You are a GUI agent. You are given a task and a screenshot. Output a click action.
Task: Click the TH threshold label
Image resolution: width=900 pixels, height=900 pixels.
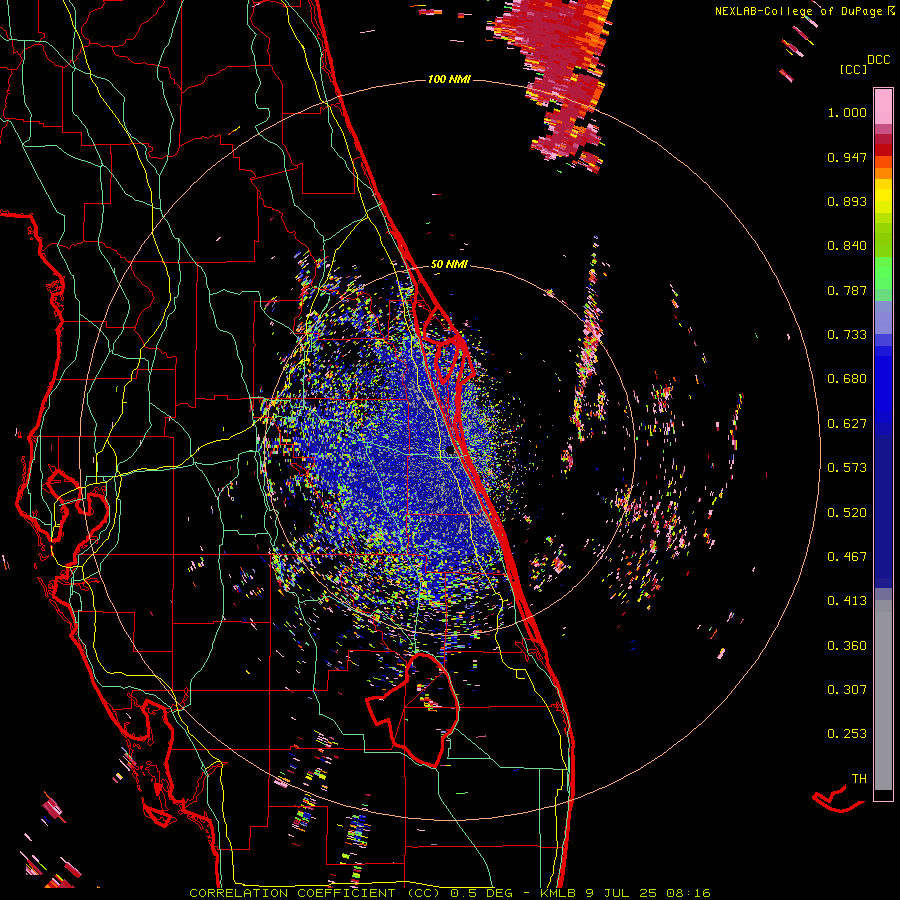point(859,779)
